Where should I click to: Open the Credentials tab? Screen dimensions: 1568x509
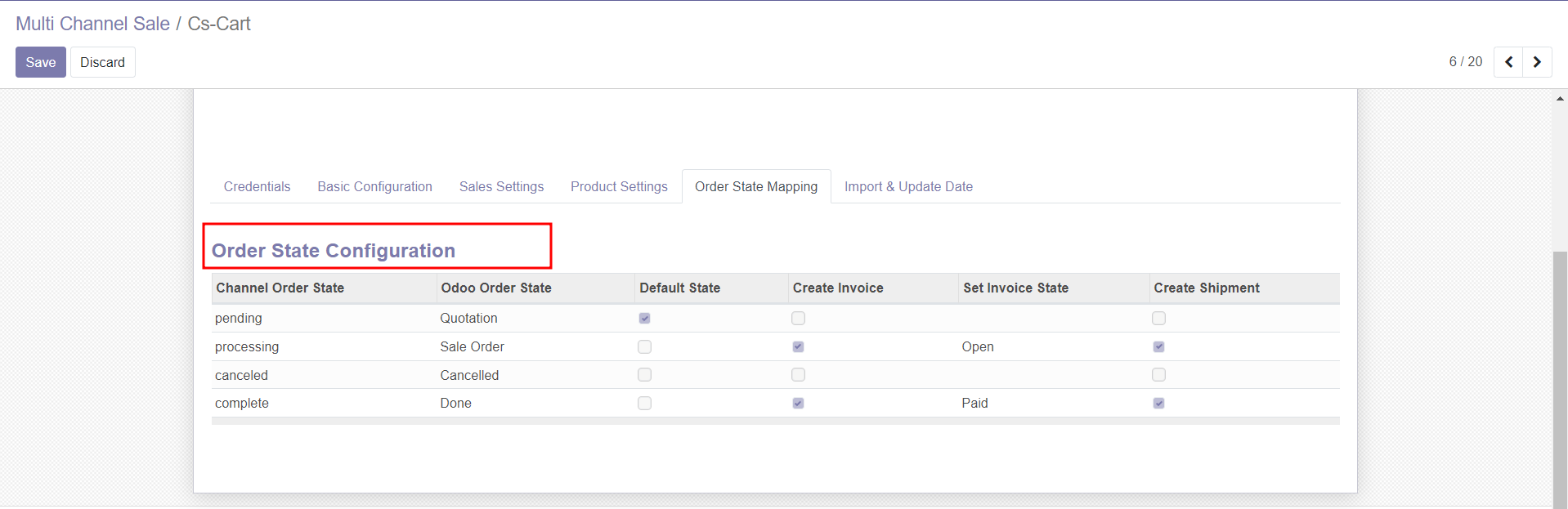(257, 187)
